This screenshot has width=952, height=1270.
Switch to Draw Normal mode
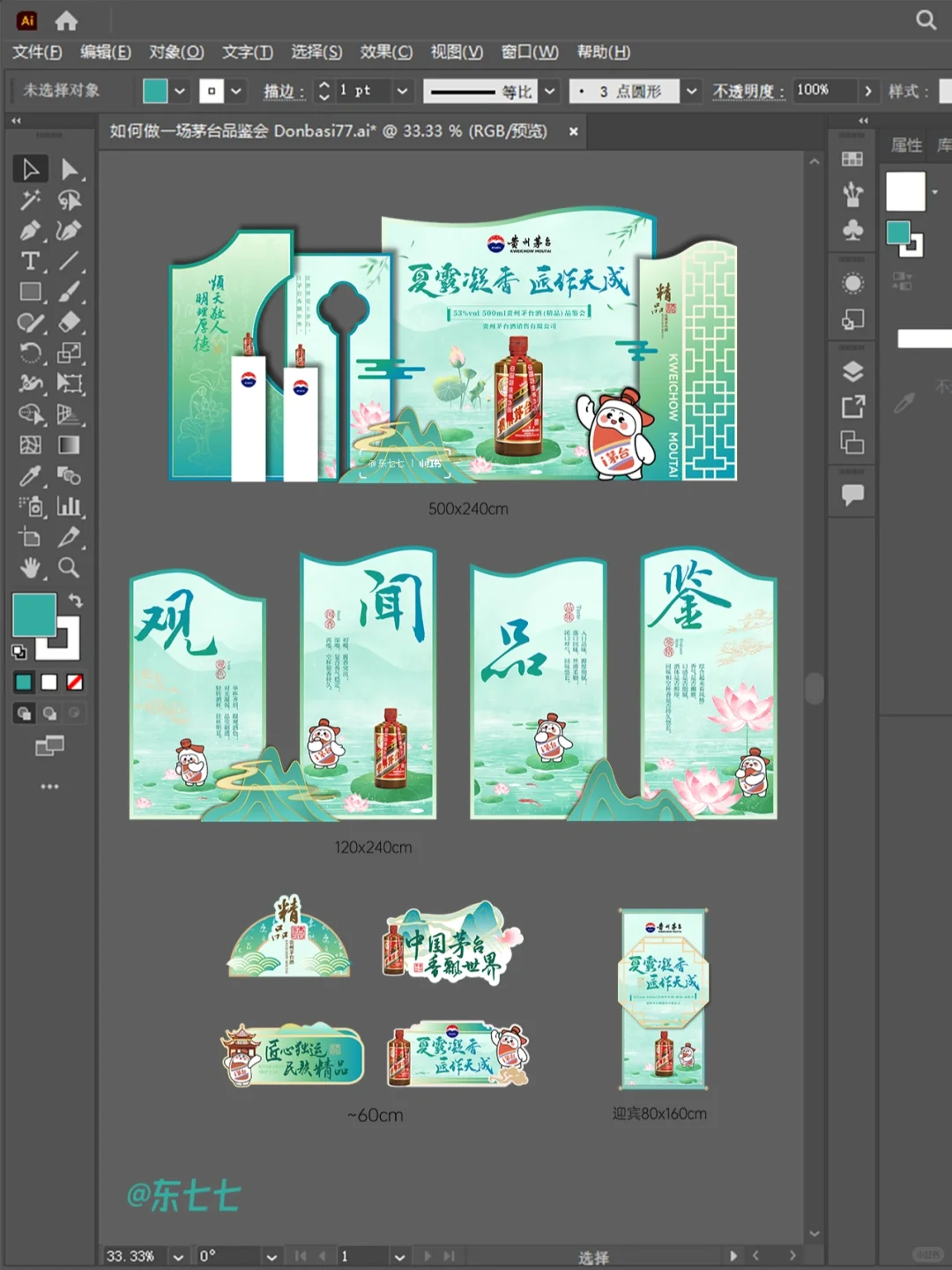[24, 713]
